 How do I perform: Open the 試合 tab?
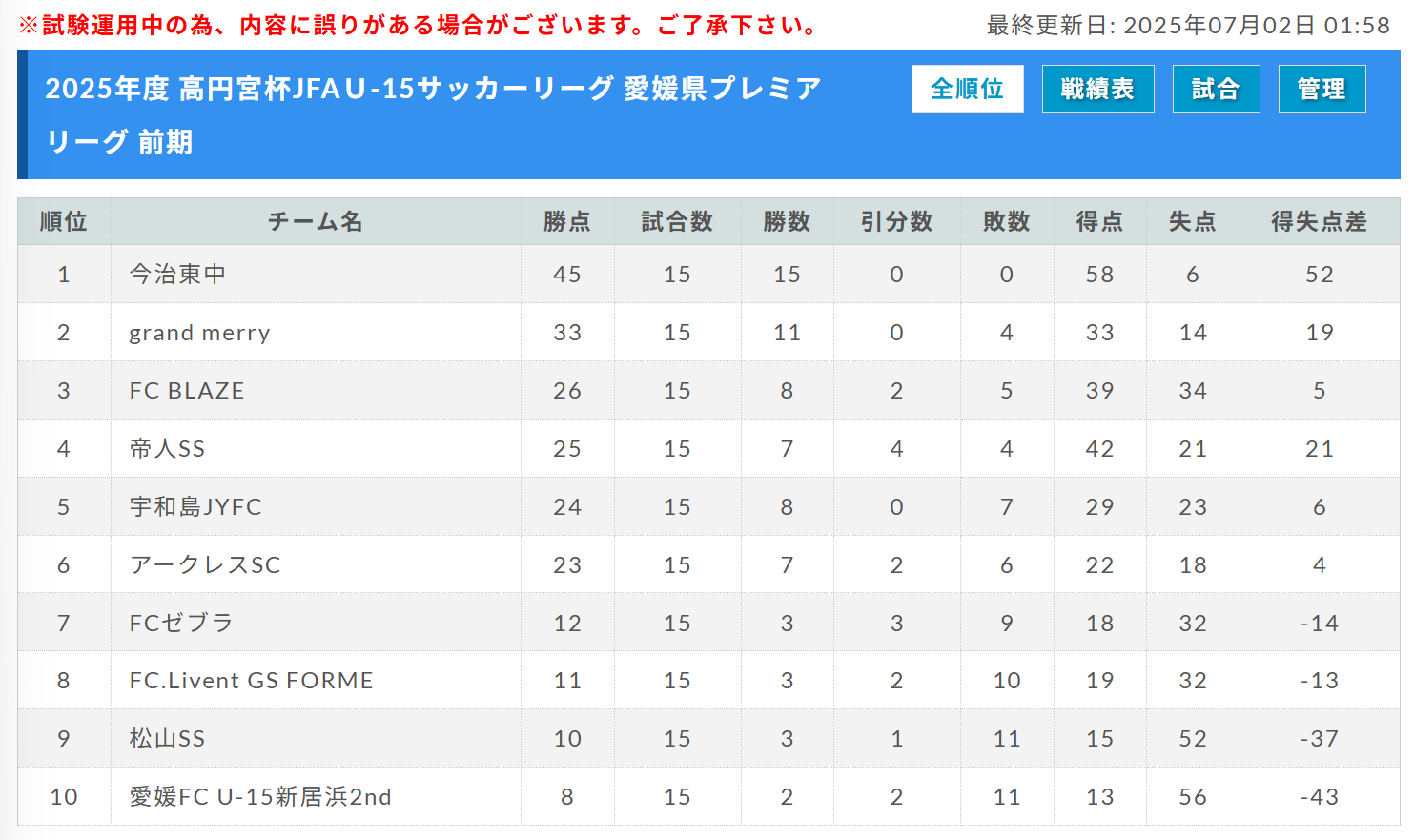pyautogui.click(x=1216, y=89)
